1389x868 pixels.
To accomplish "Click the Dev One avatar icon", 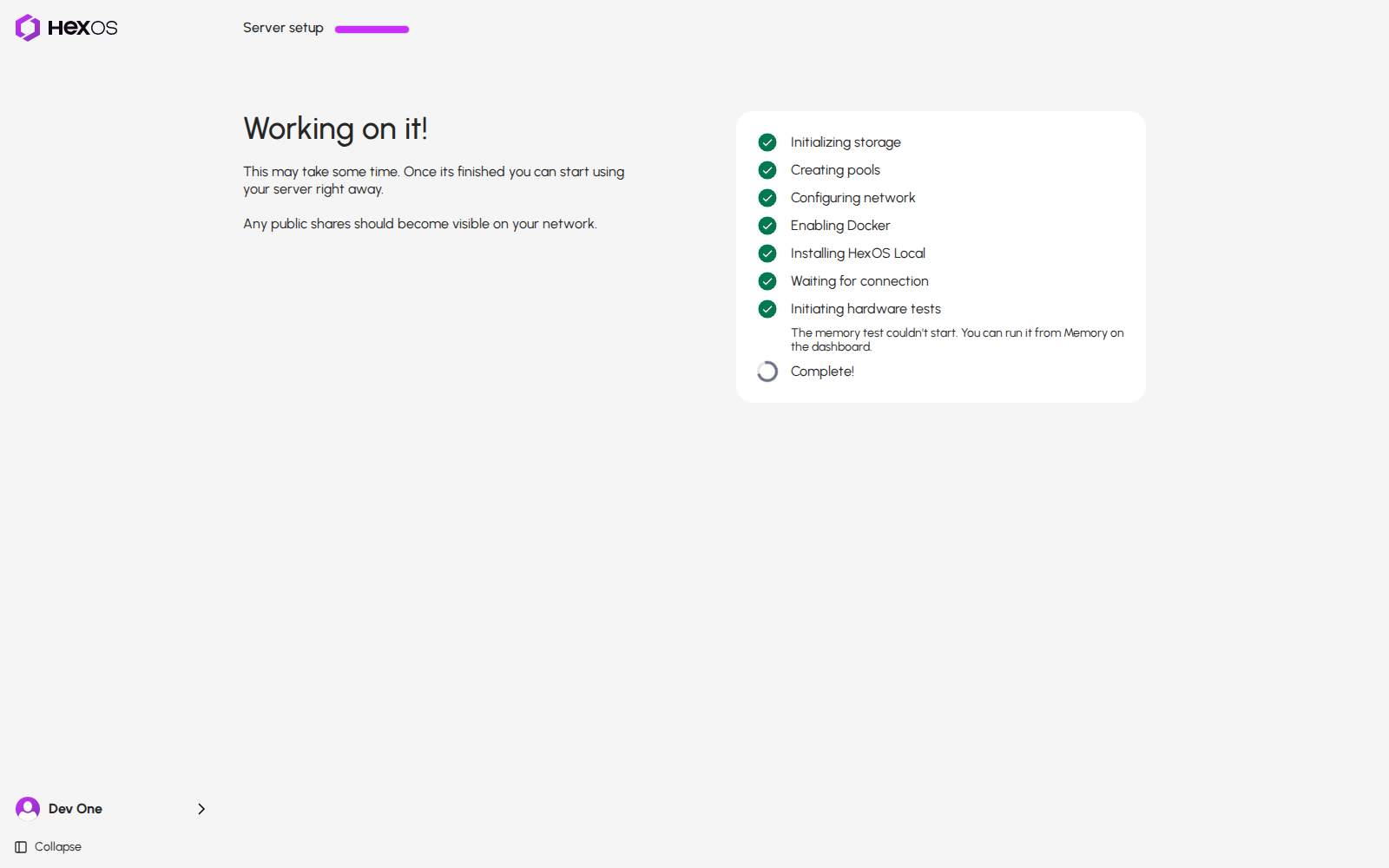I will tap(28, 809).
